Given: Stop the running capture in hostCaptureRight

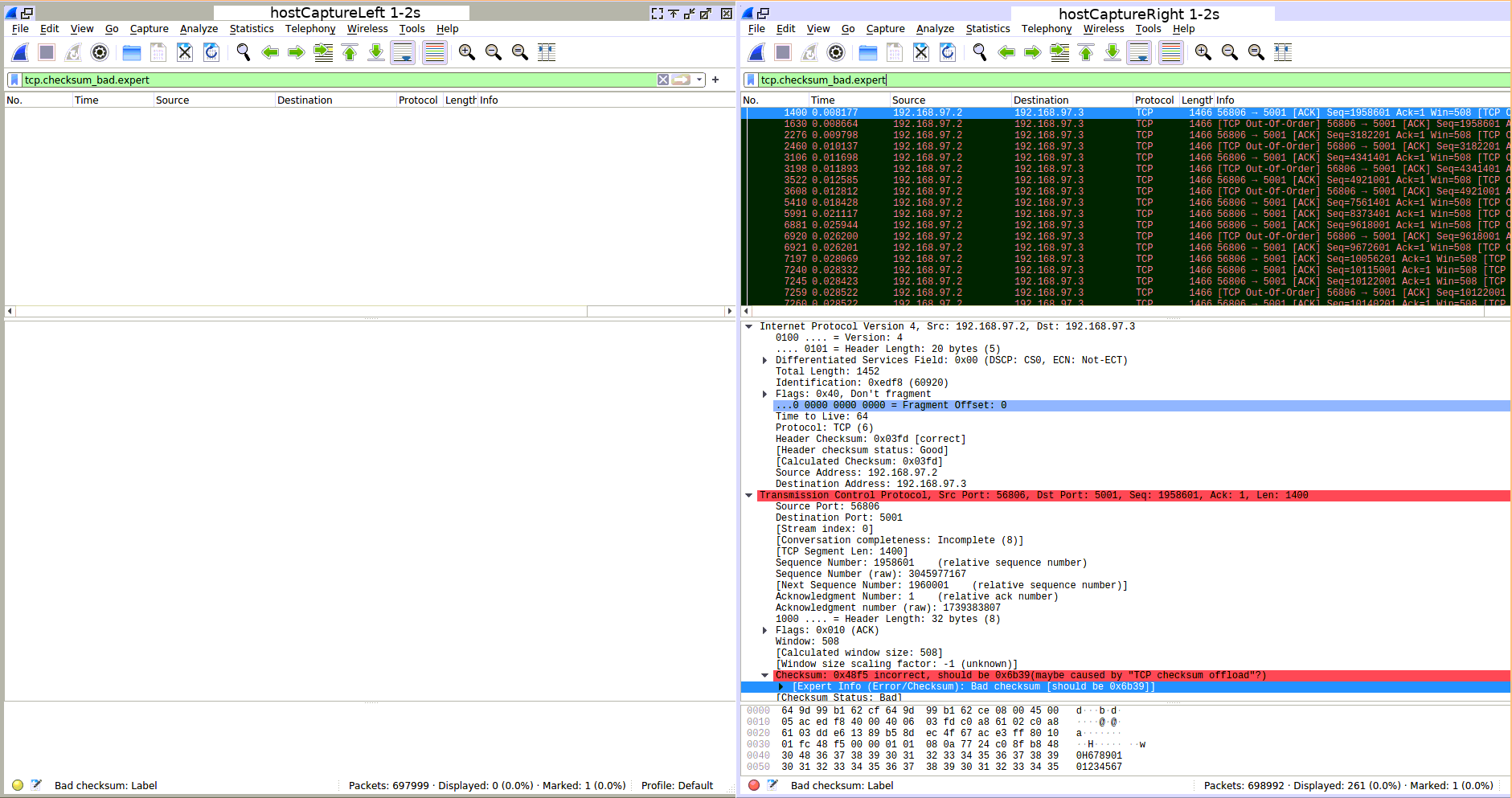Looking at the screenshot, I should coord(781,52).
